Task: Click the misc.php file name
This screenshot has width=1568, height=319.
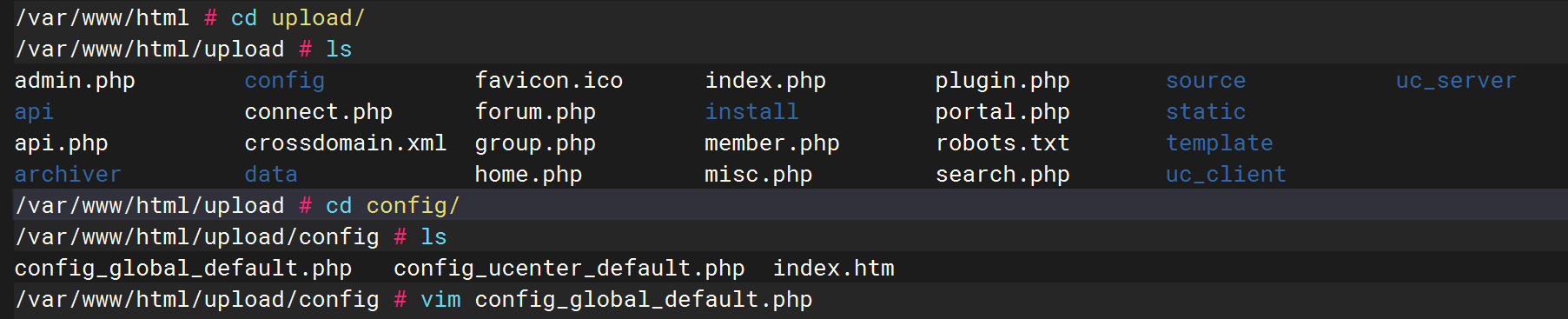Action: click(758, 175)
